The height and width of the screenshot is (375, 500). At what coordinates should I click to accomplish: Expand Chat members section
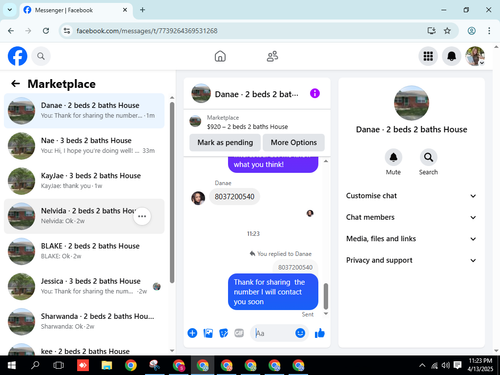click(411, 217)
